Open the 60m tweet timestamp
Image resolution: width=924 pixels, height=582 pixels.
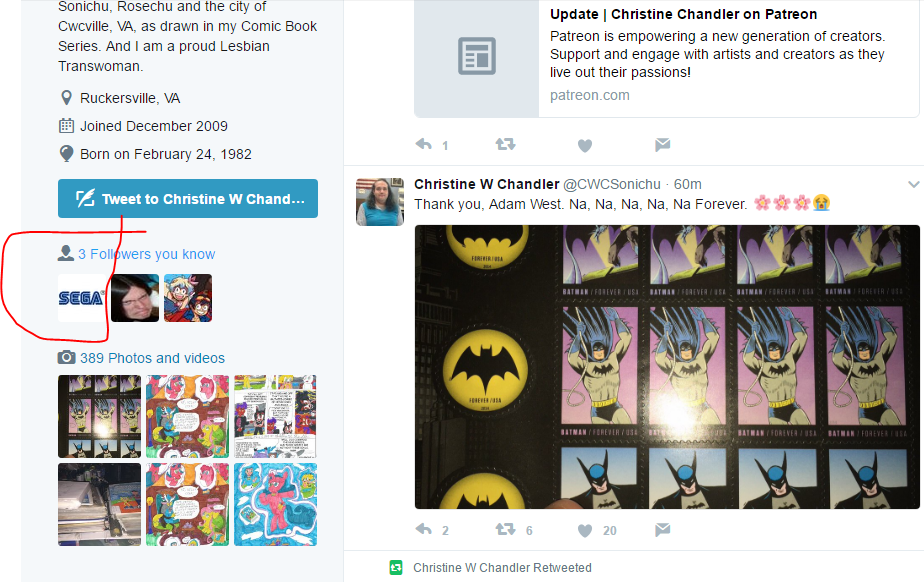coord(688,184)
